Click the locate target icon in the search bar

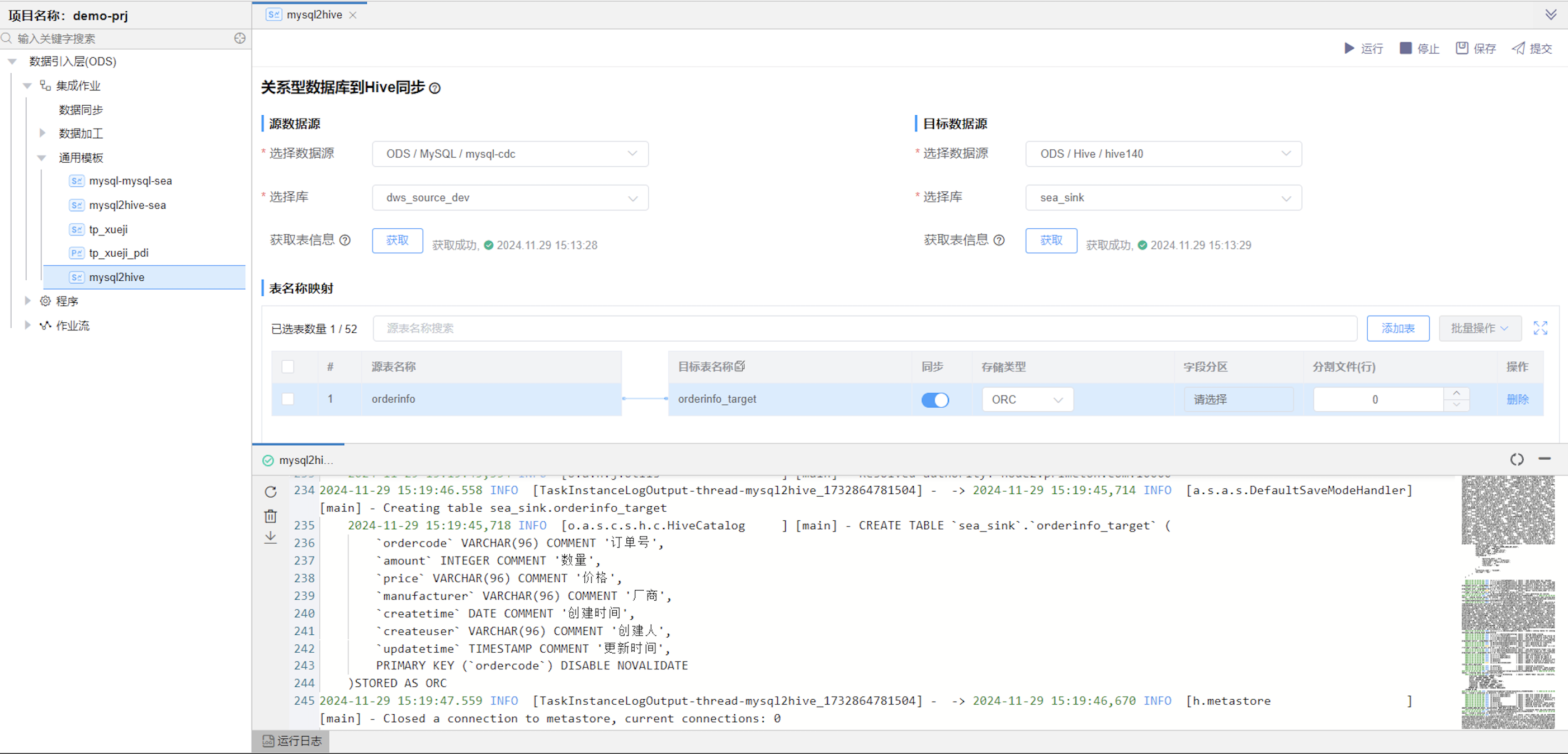[240, 39]
